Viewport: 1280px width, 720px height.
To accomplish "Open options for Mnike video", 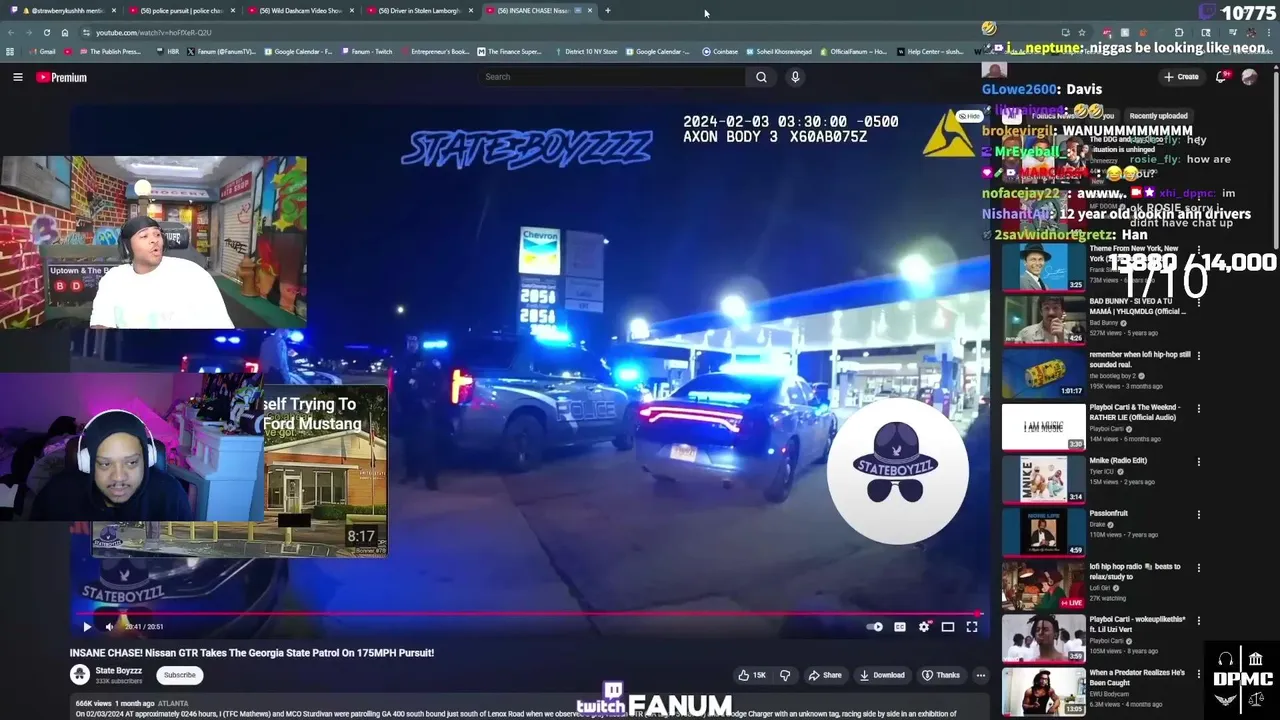I will (x=1198, y=461).
